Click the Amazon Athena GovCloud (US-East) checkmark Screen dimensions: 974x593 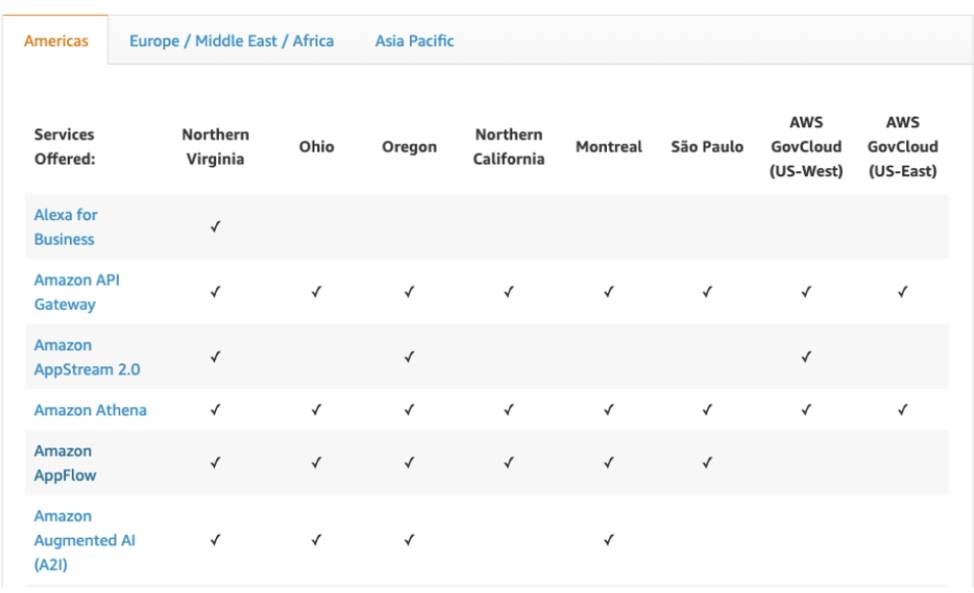[x=902, y=410]
